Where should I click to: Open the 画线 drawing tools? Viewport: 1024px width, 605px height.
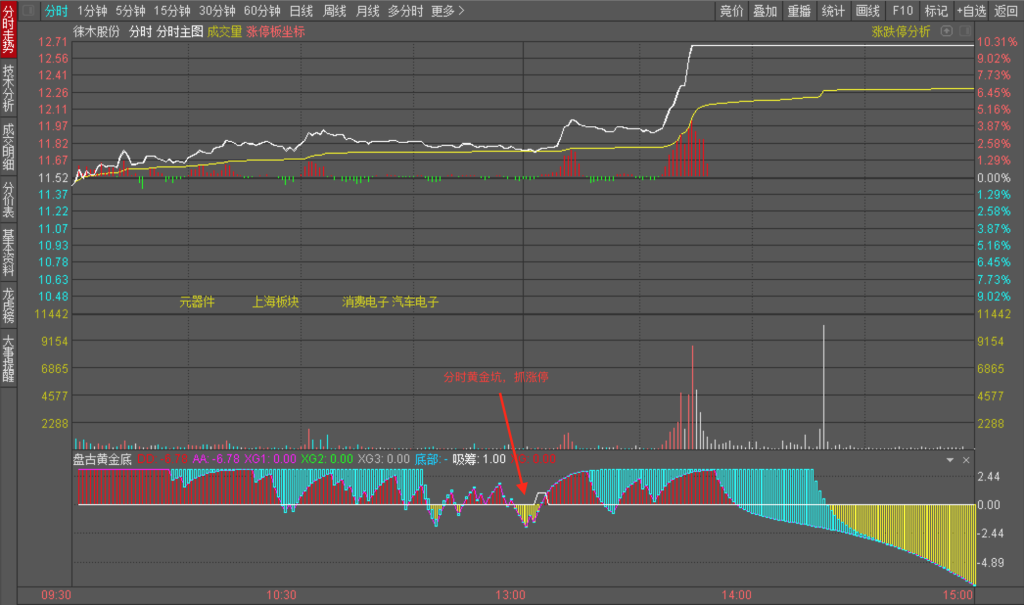click(x=868, y=11)
